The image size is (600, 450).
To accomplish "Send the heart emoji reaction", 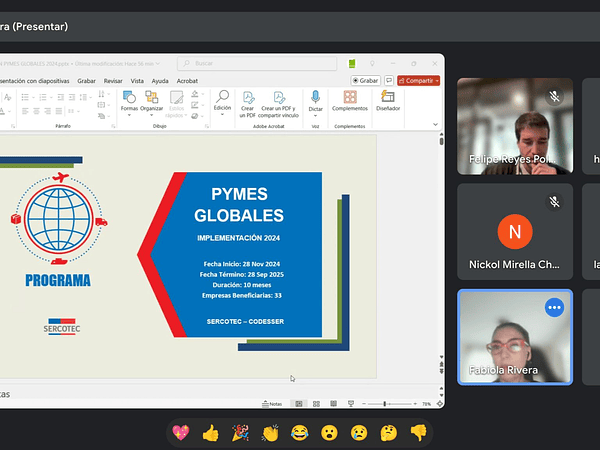I will 181,433.
